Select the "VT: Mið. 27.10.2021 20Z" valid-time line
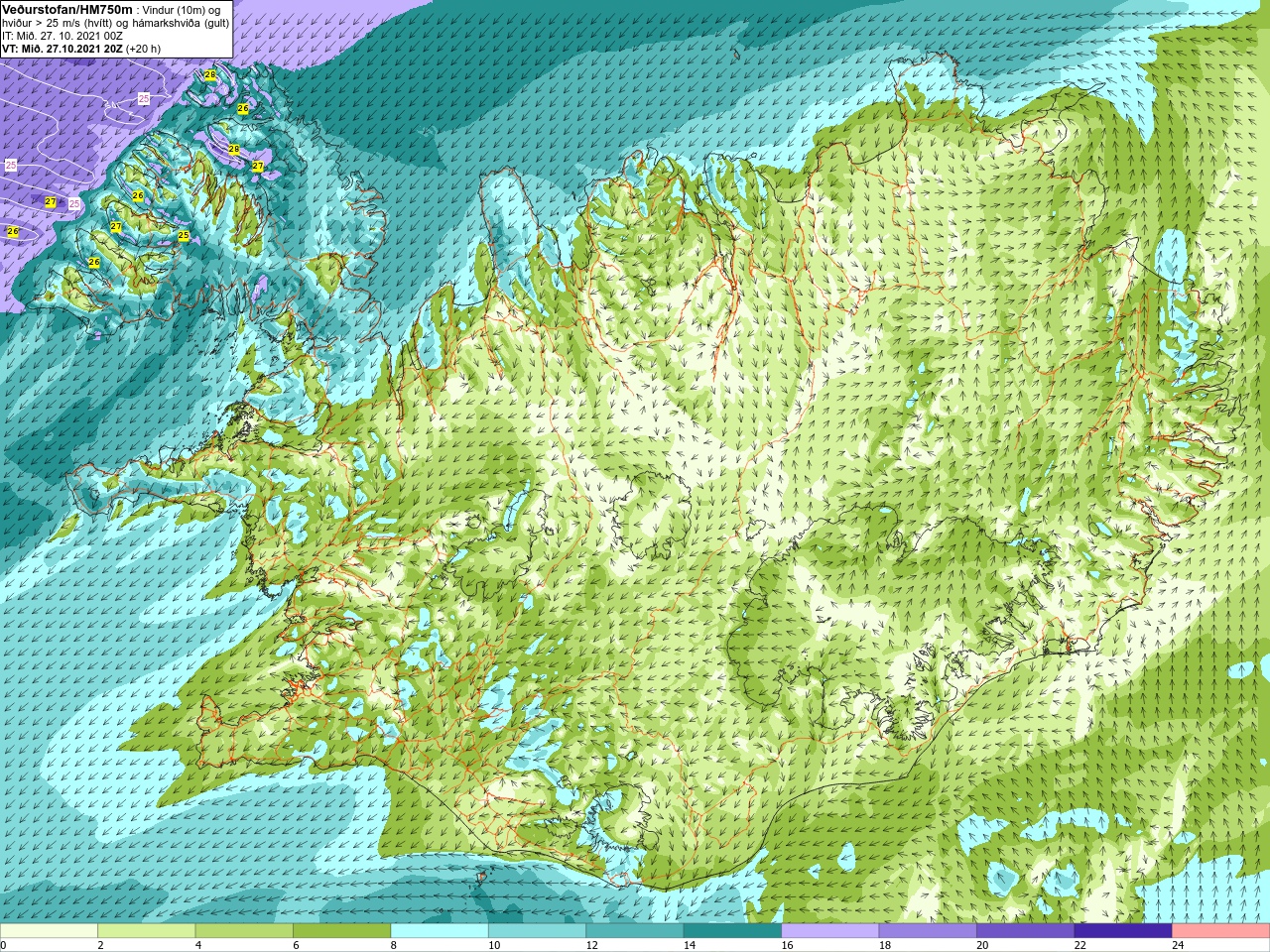 [x=63, y=48]
